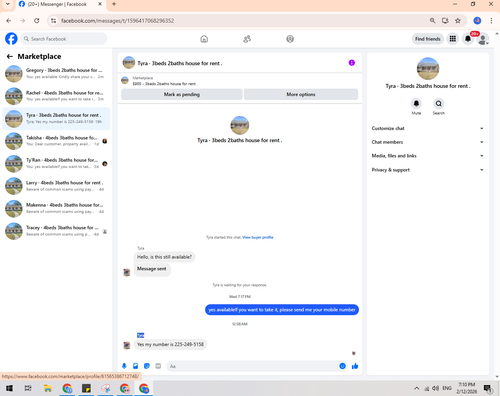Click Find friends button
This screenshot has width=500, height=396.
[428, 39]
